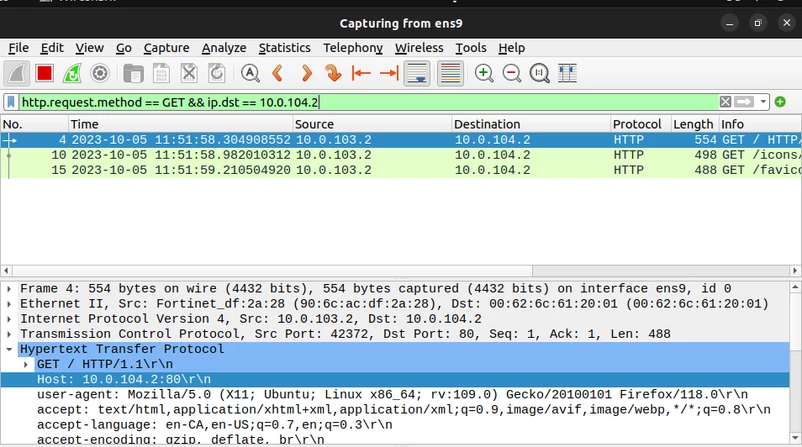The width and height of the screenshot is (802, 447).
Task: Click the filter bookmark icon
Action: pos(11,102)
